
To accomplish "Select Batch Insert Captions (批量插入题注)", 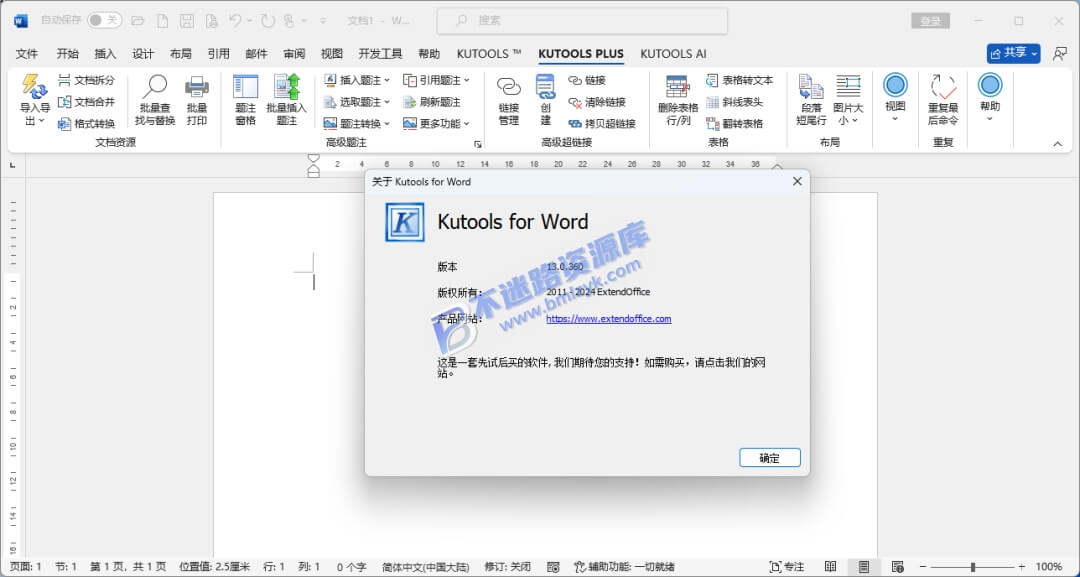I will coord(287,100).
